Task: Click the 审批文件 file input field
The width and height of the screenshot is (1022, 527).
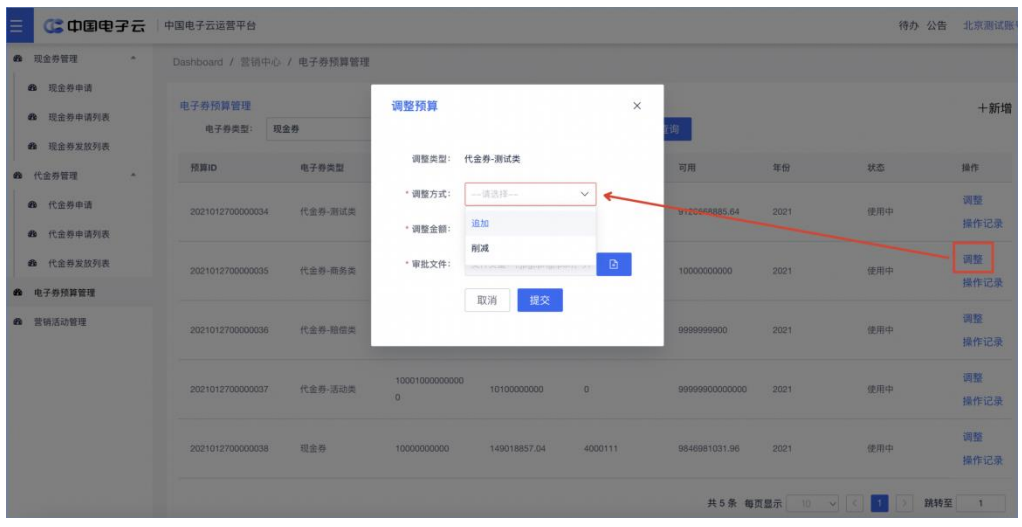Action: click(531, 264)
